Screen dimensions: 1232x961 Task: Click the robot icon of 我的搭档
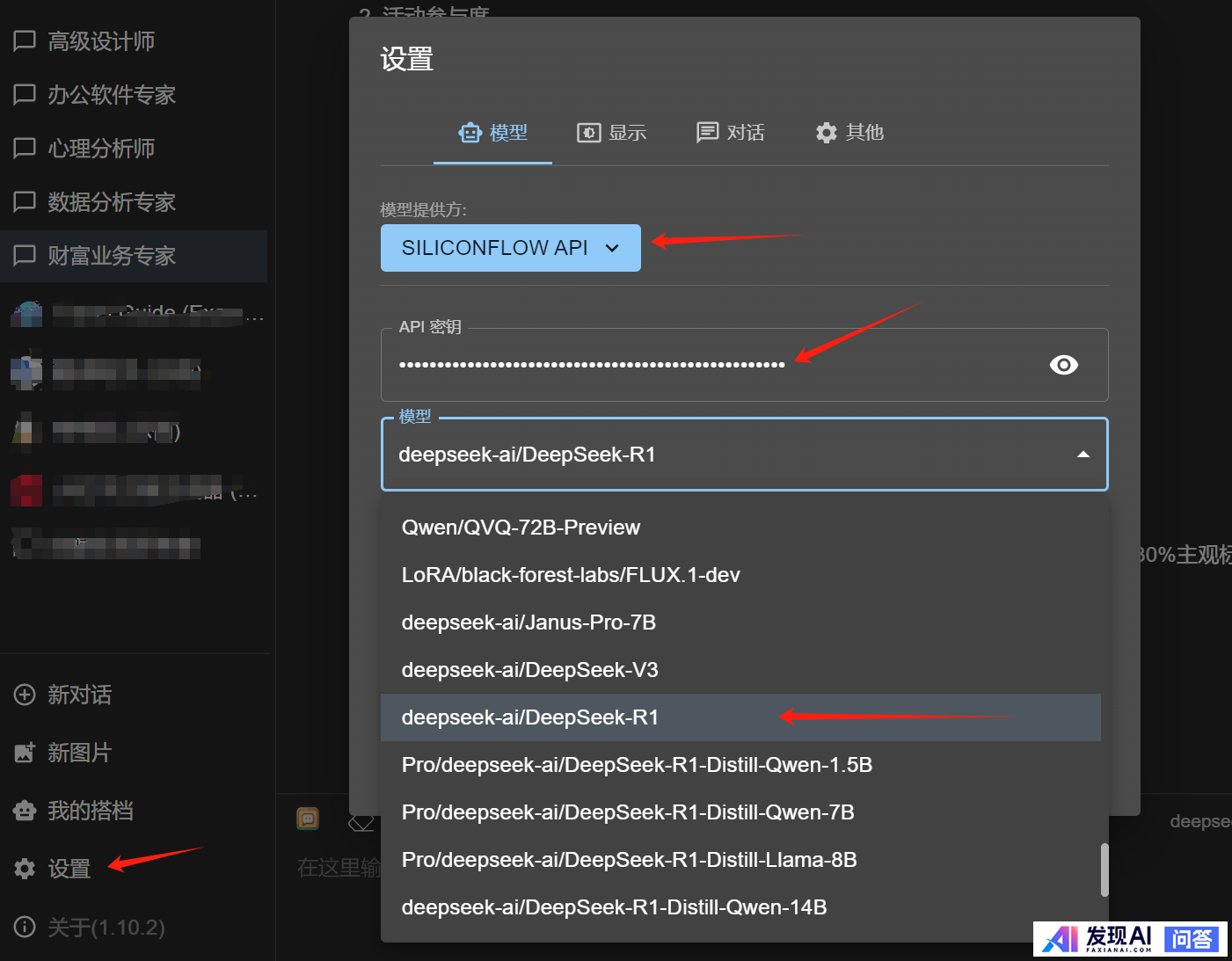click(25, 811)
